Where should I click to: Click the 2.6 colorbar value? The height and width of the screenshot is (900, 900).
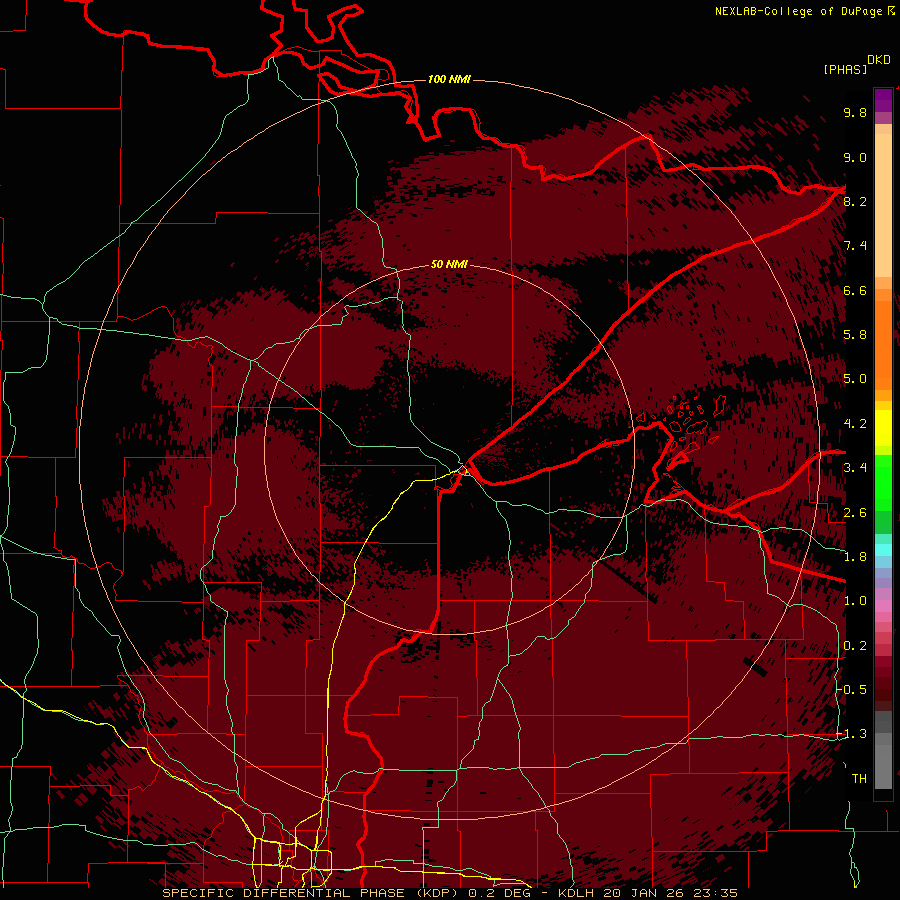pos(855,513)
